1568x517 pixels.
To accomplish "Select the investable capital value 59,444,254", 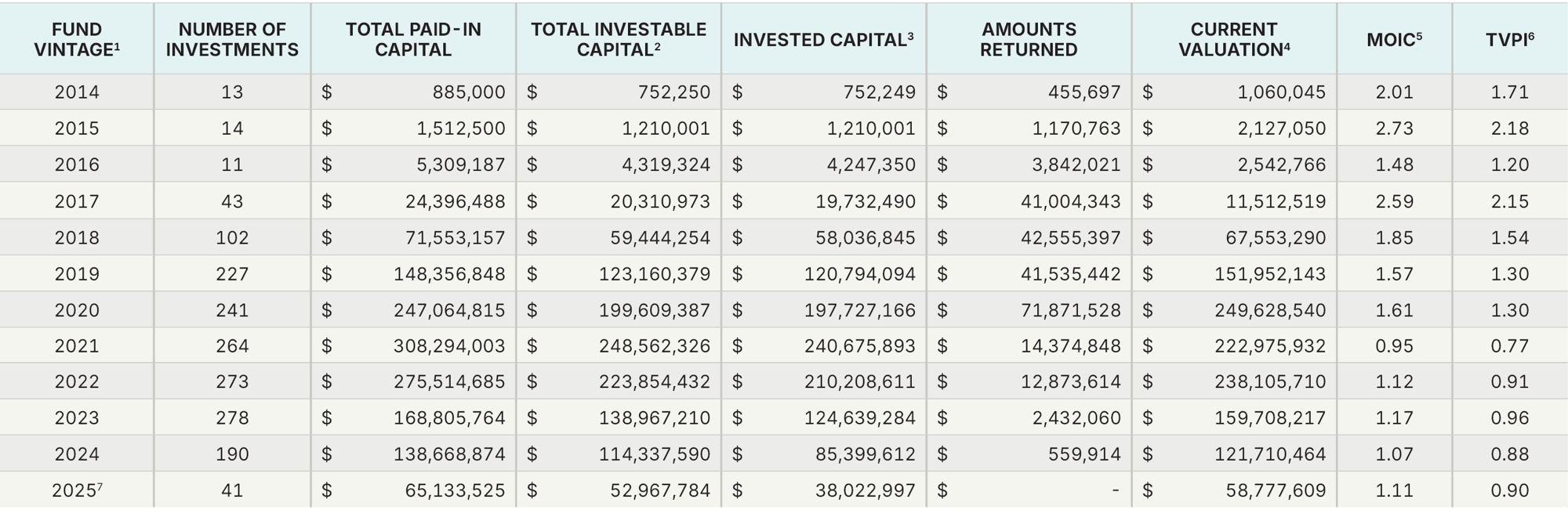I will [x=660, y=237].
